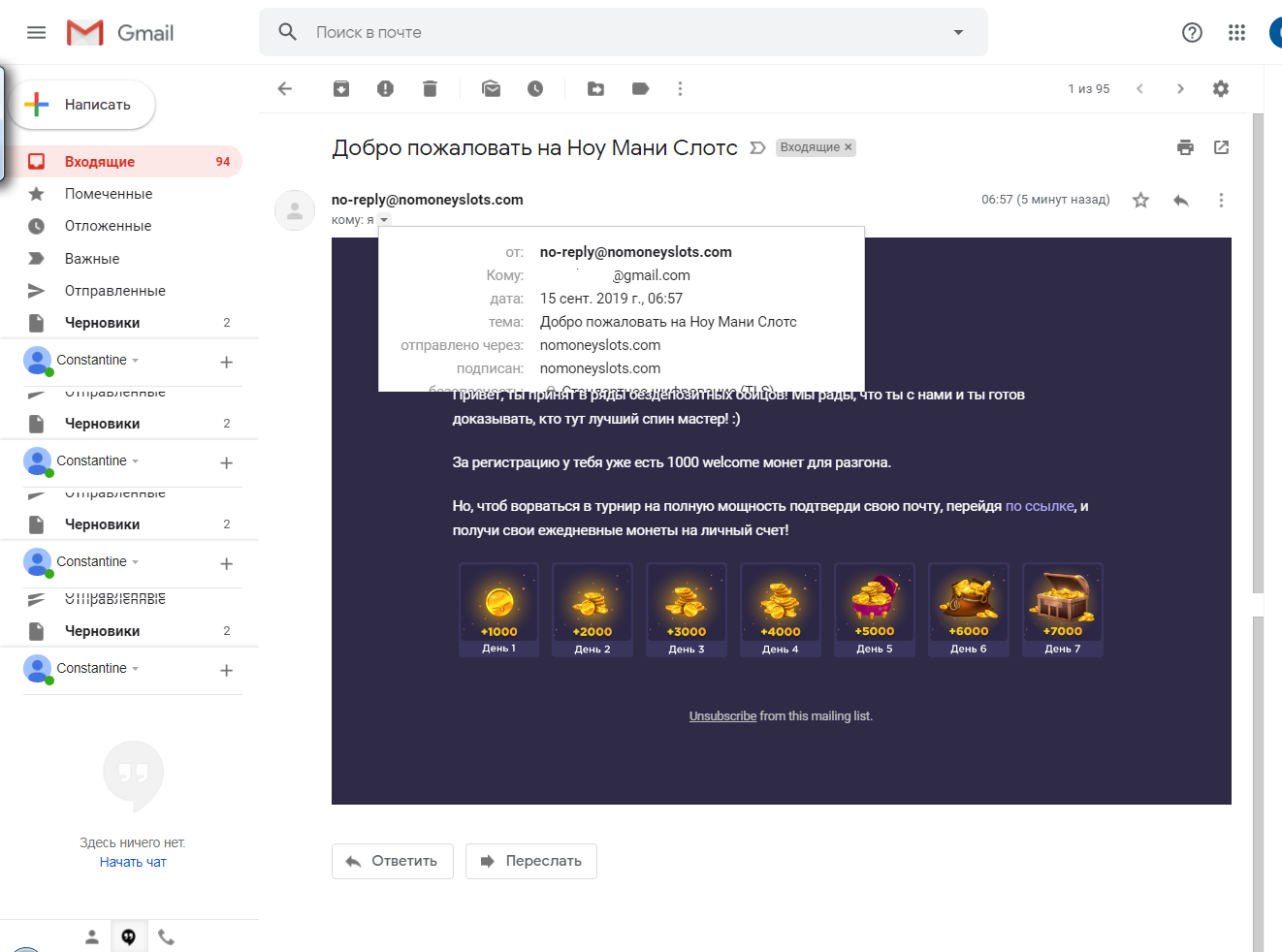Open the Settings gear
This screenshot has width=1282, height=952.
[1221, 88]
